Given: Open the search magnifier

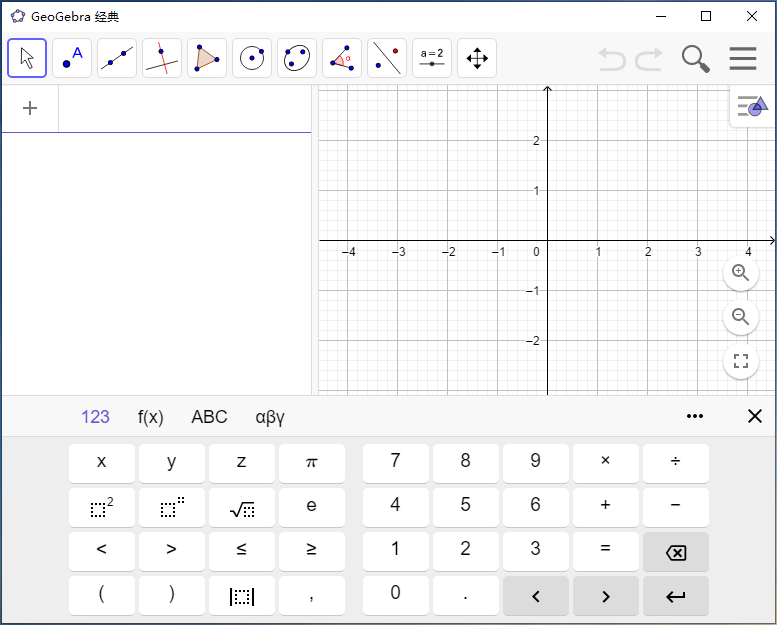Looking at the screenshot, I should (x=696, y=59).
